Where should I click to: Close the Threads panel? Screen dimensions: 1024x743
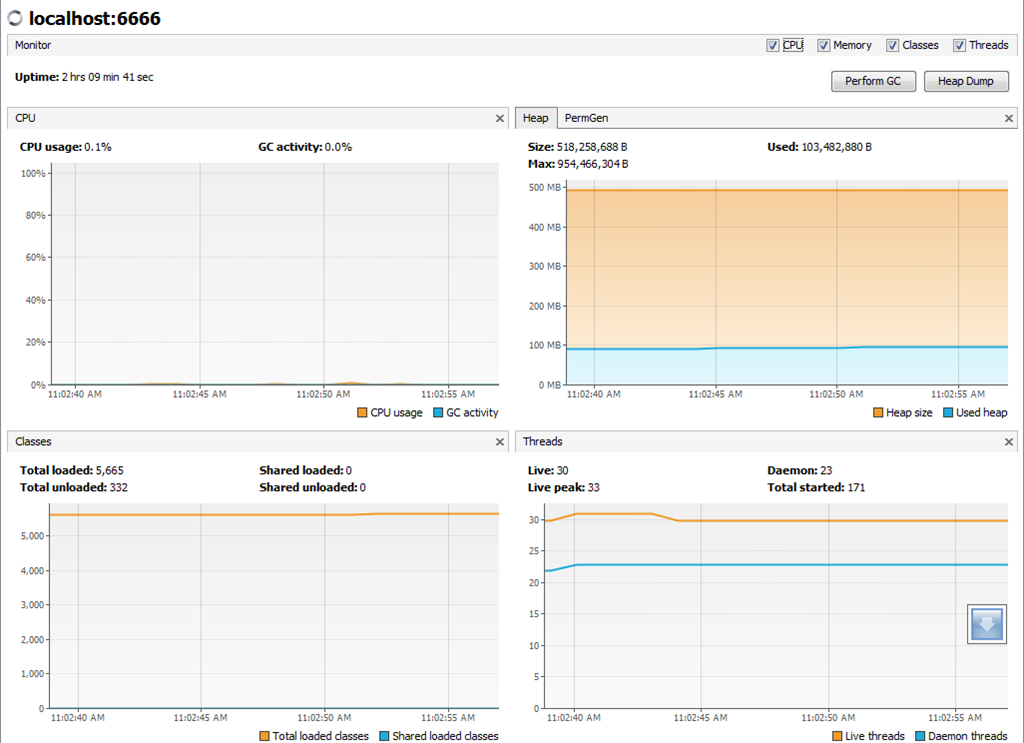pyautogui.click(x=1009, y=441)
